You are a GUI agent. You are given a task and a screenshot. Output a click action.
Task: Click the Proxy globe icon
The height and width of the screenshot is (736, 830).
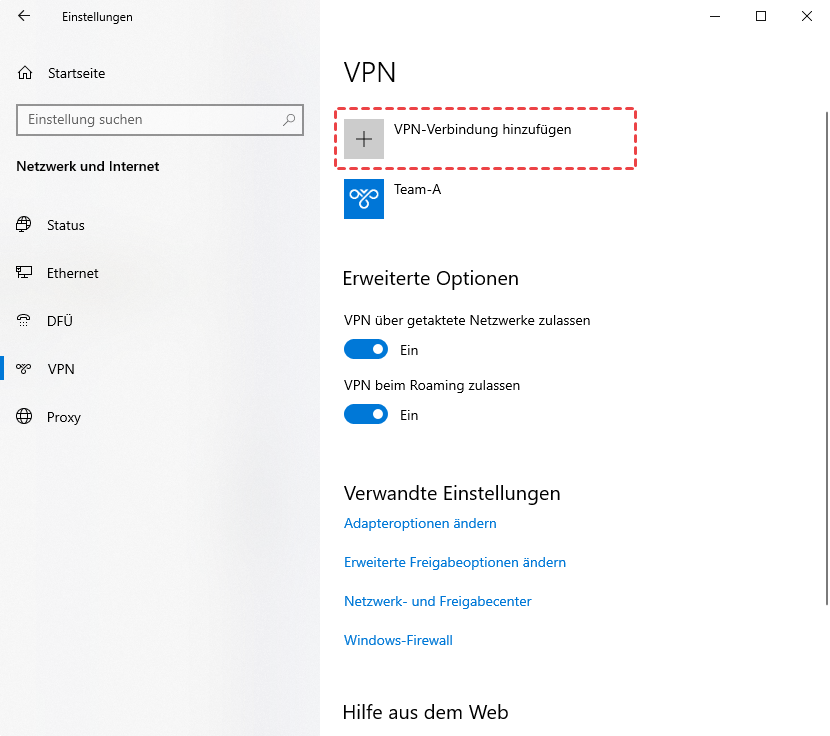coord(24,417)
